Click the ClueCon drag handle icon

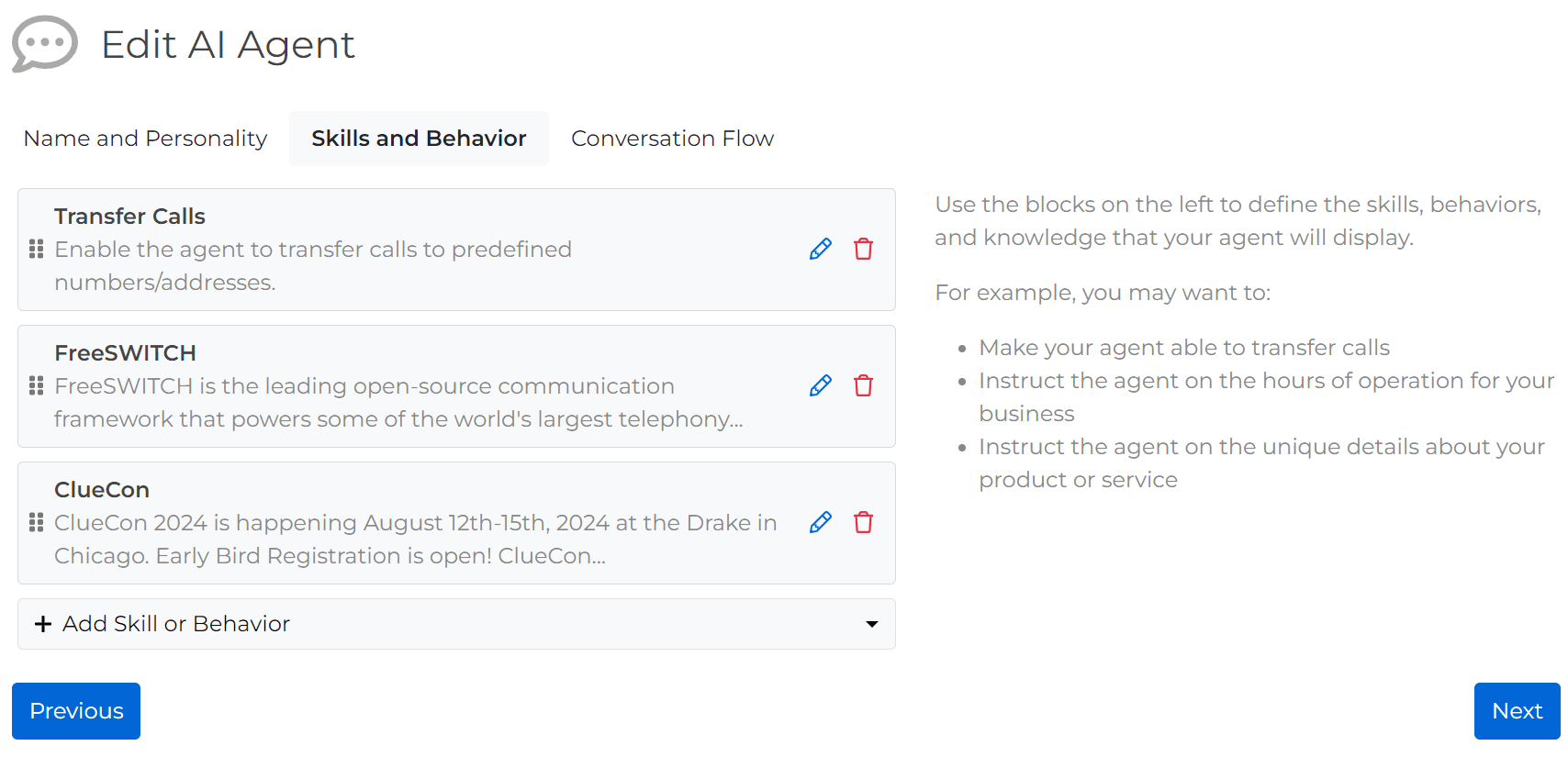click(37, 522)
